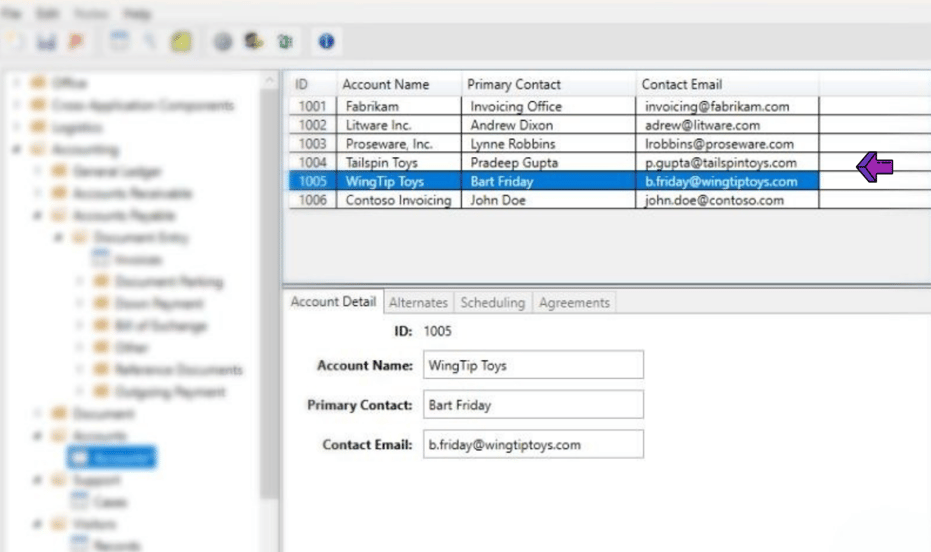Image resolution: width=931 pixels, height=552 pixels.
Task: Collapse the Document Entry node arrow
Action: (58, 237)
